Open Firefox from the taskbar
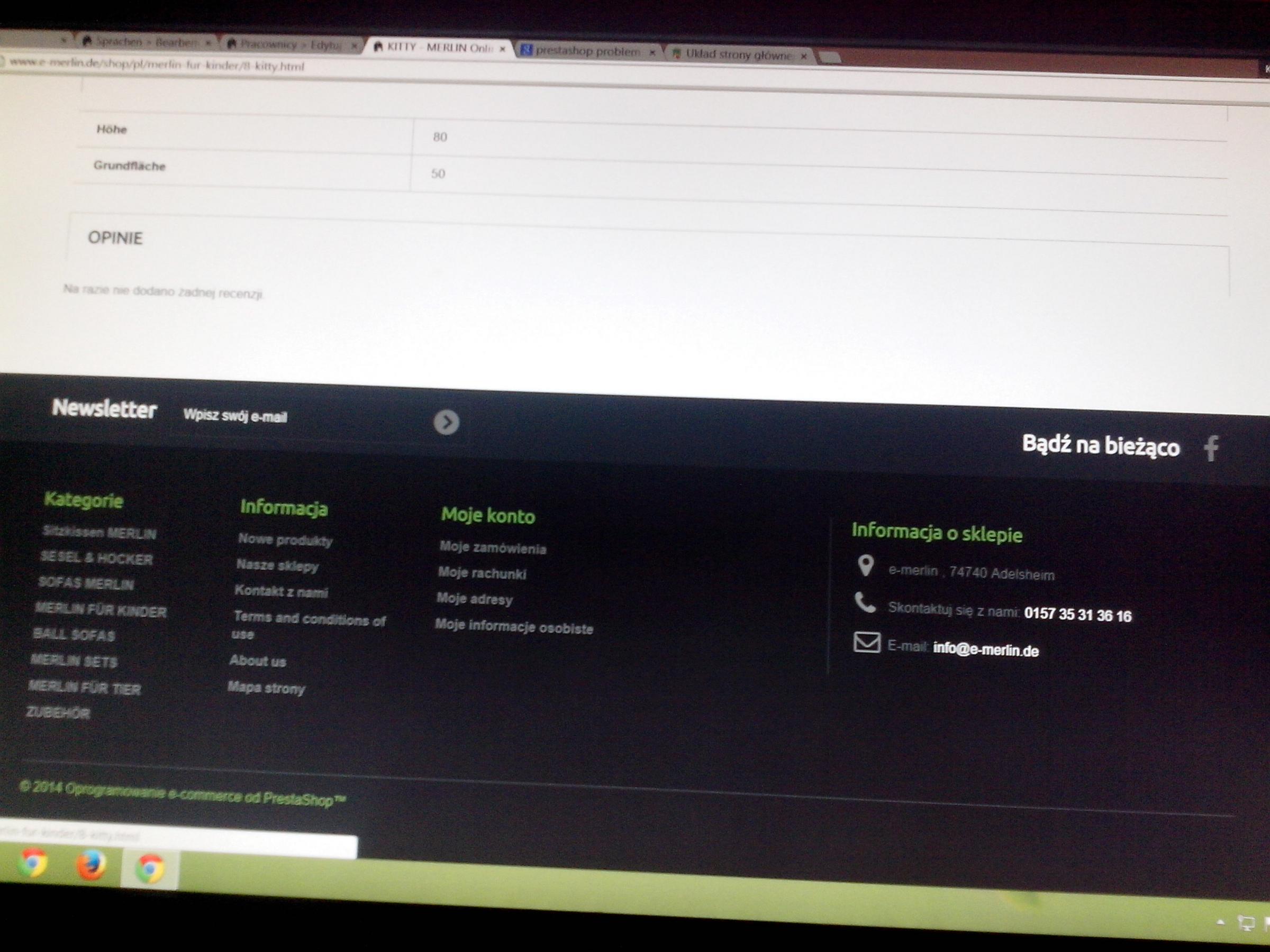This screenshot has height=952, width=1270. (92, 865)
